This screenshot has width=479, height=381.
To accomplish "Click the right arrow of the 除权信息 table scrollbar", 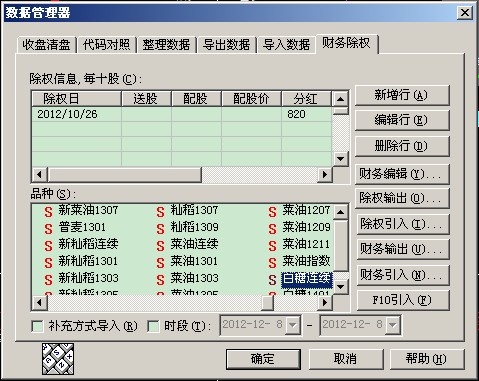I will [x=324, y=174].
